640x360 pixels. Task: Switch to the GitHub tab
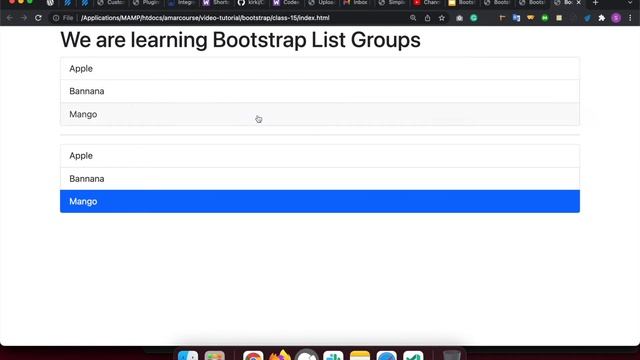[x=251, y=2]
